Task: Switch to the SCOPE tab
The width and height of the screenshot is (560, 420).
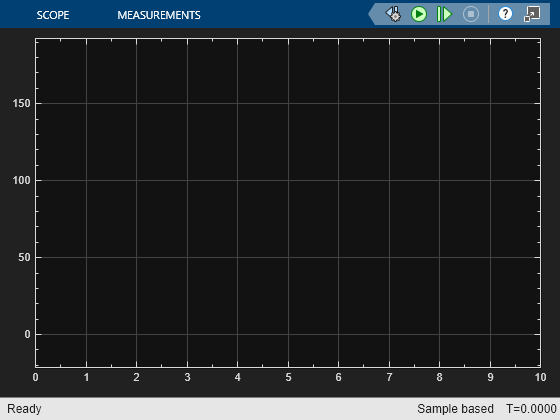Action: click(53, 15)
